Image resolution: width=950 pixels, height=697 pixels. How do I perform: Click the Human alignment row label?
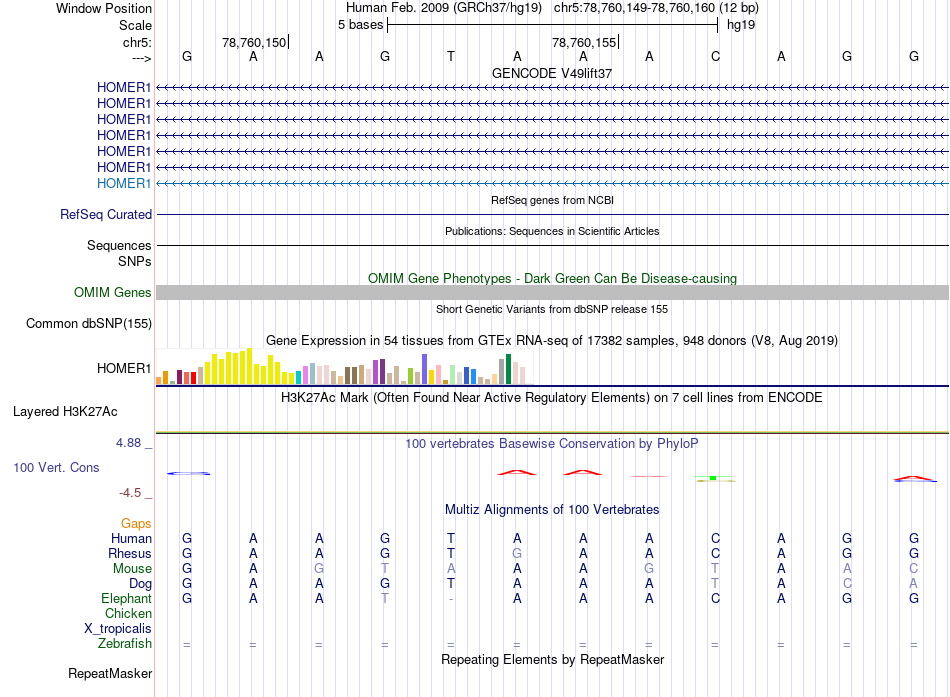(x=131, y=539)
